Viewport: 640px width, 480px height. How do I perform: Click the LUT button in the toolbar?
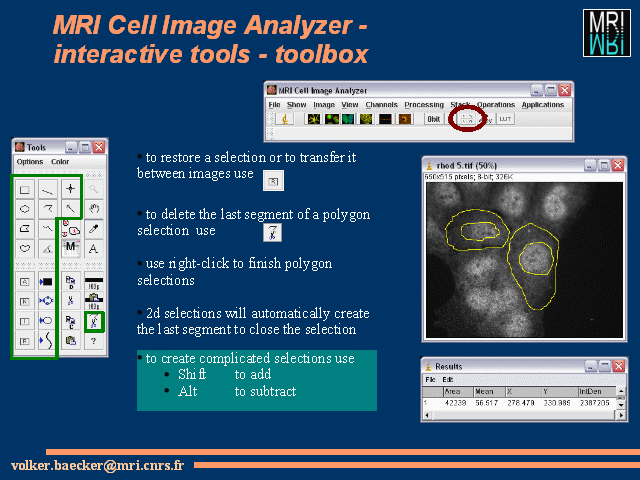[x=505, y=119]
